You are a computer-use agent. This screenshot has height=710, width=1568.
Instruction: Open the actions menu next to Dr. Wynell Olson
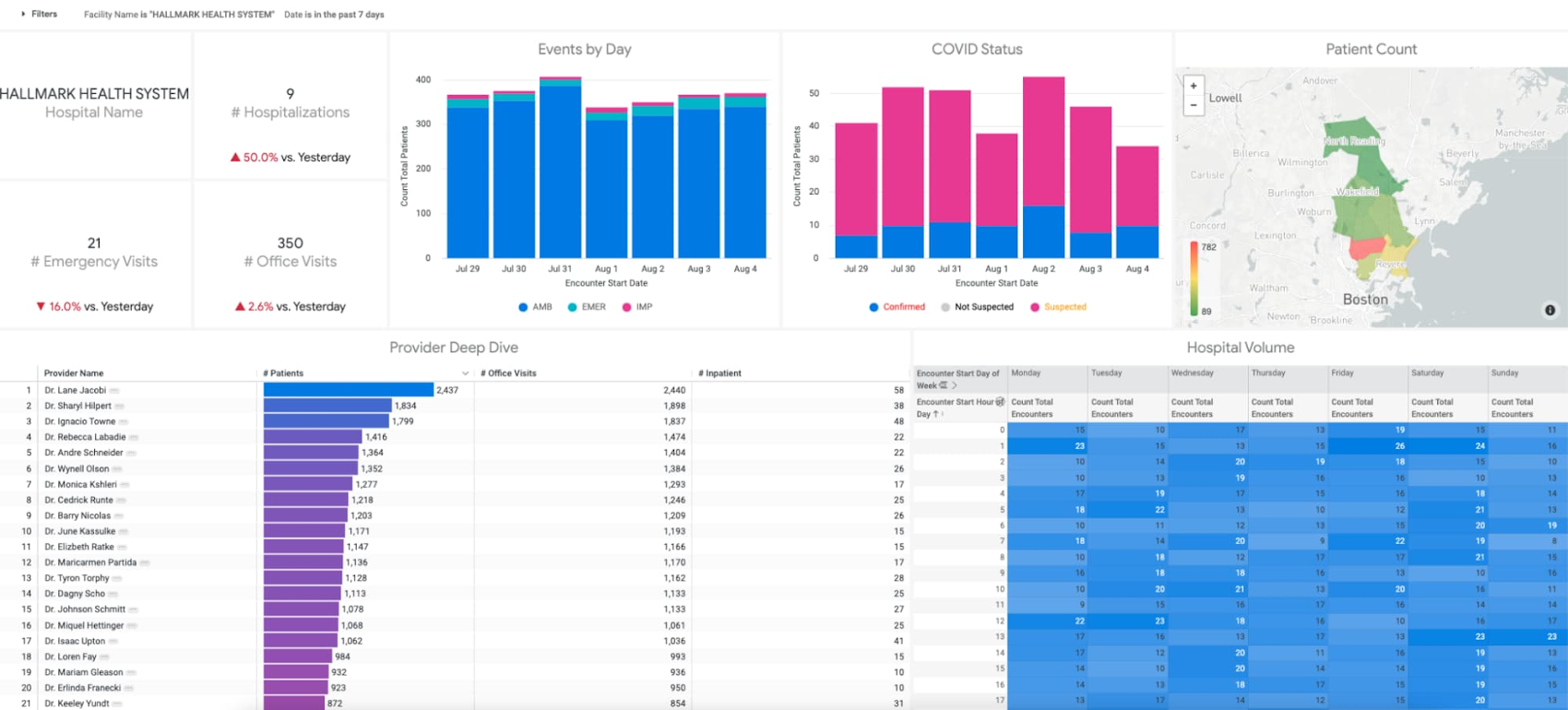(x=117, y=469)
